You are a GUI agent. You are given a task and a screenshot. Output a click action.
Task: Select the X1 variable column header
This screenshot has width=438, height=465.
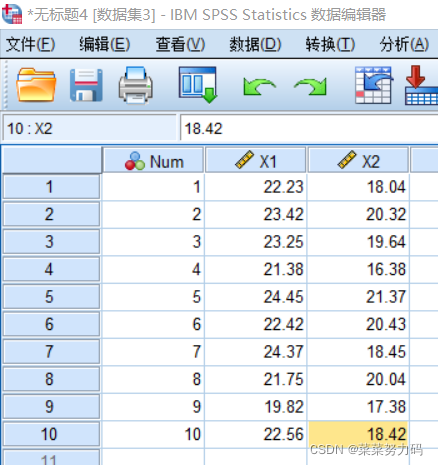coord(255,161)
